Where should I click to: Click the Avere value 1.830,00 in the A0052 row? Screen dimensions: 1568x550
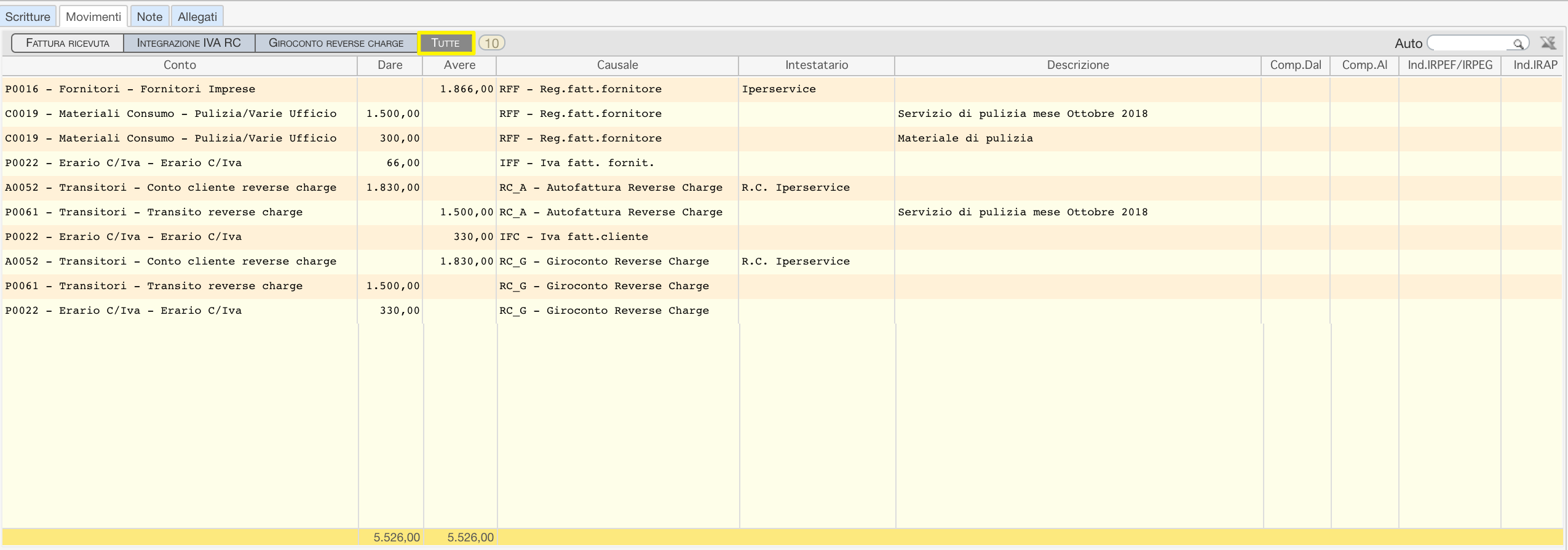point(467,261)
